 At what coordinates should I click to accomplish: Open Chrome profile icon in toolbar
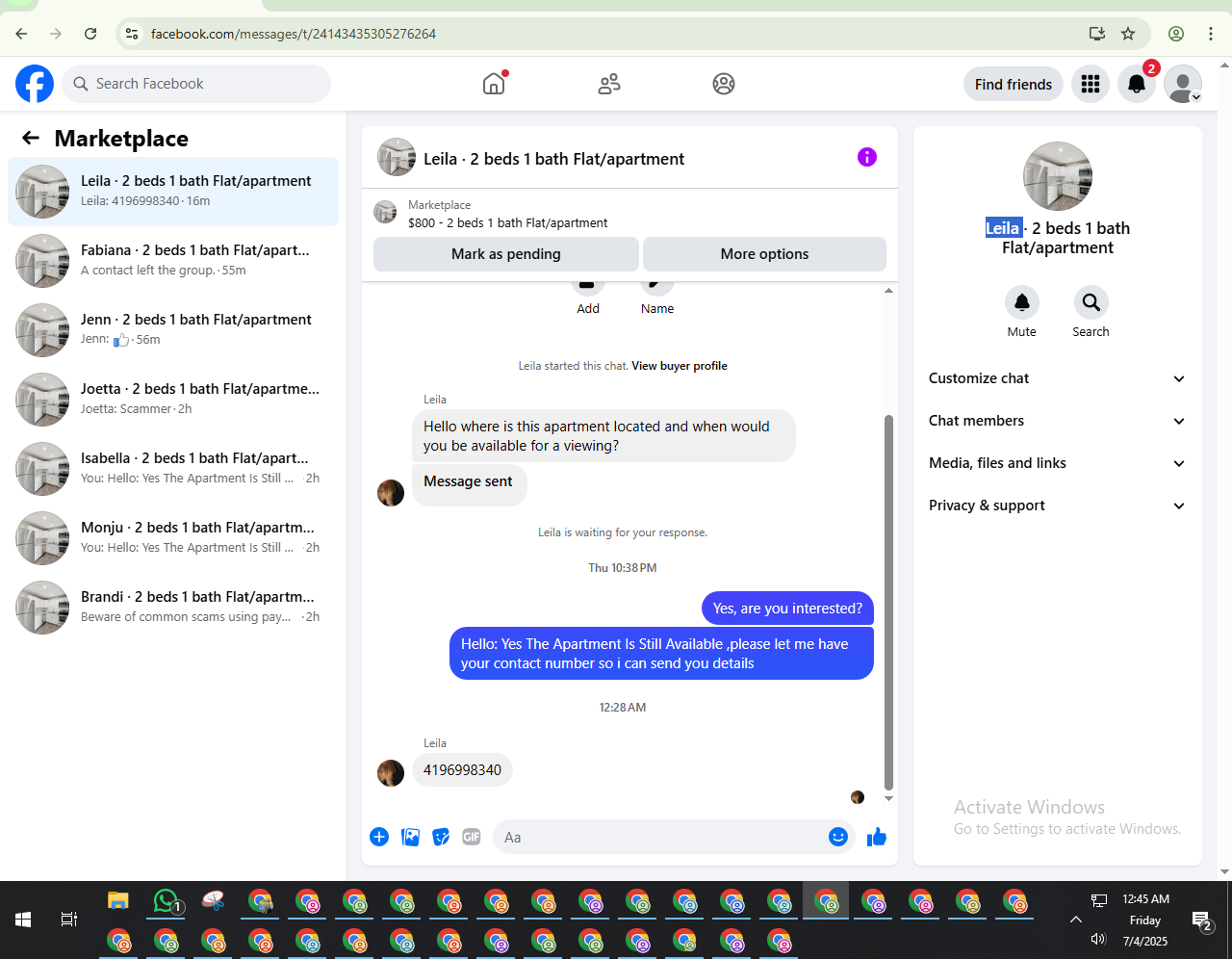1176,34
